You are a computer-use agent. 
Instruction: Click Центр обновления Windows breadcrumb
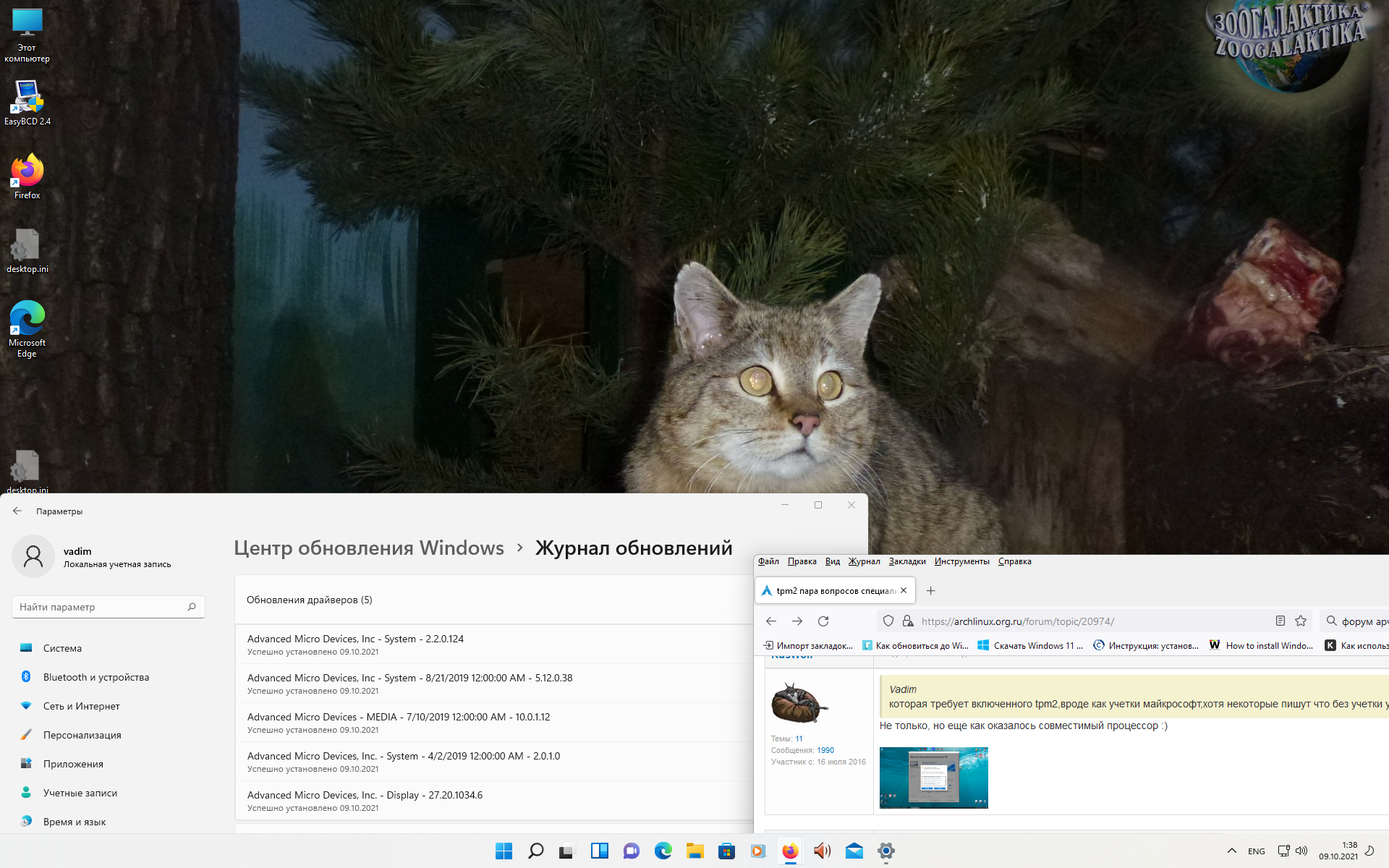(368, 548)
